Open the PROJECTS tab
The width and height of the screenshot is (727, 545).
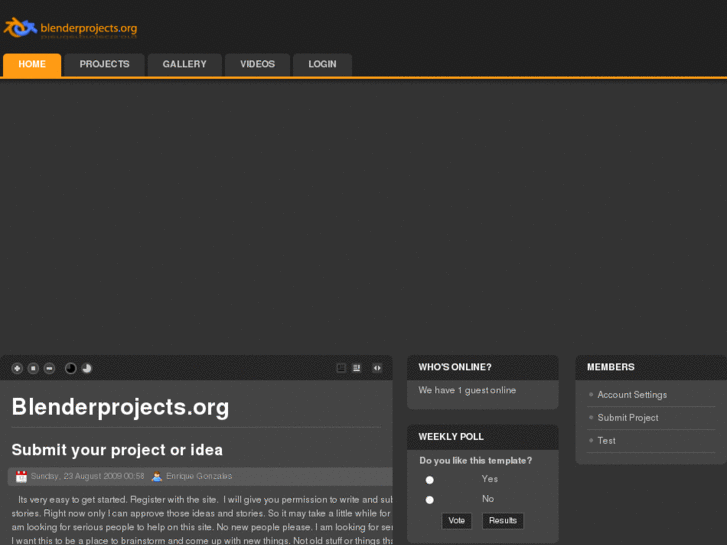point(104,64)
